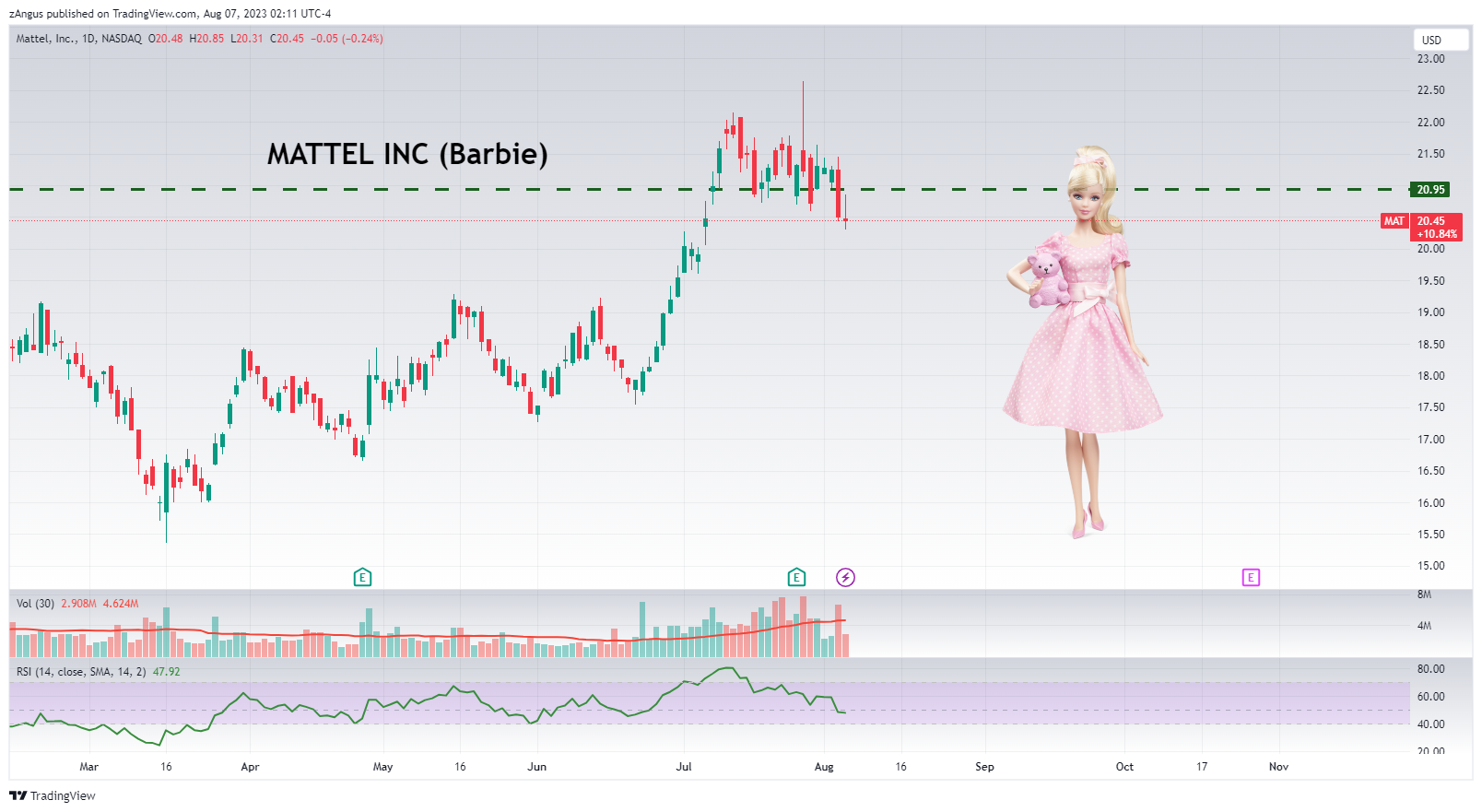Click the 'RSI (14, close, SMA, 14, 2)' legend
The image size is (1482, 812).
click(81, 672)
